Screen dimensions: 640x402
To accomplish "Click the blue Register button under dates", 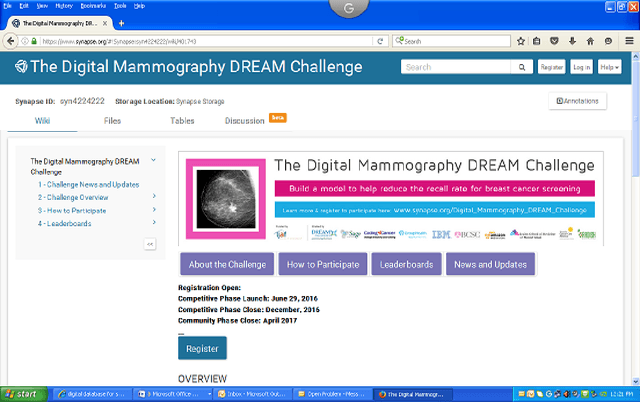I will tap(202, 348).
